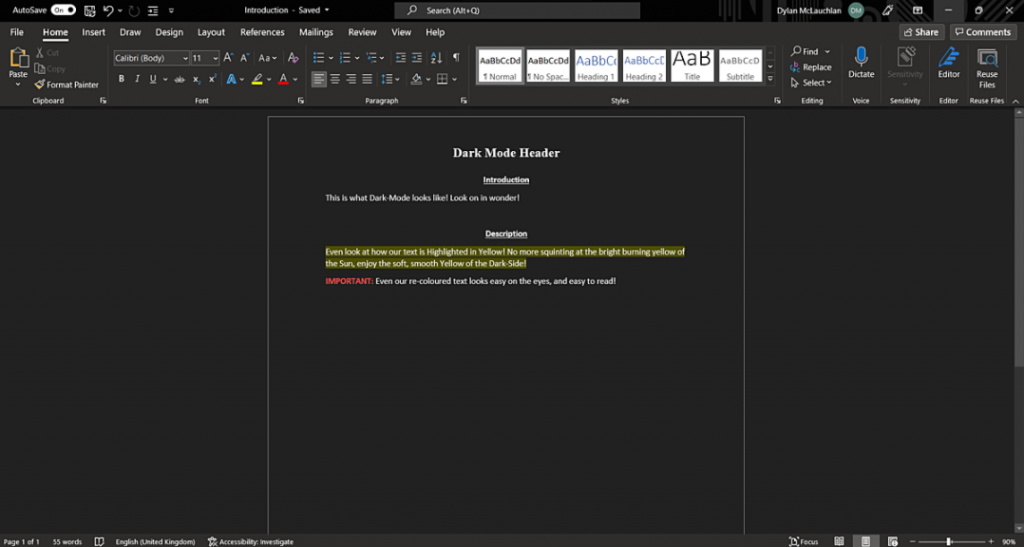Image resolution: width=1024 pixels, height=547 pixels.
Task: Open Change Case dropdown
Action: (x=268, y=58)
